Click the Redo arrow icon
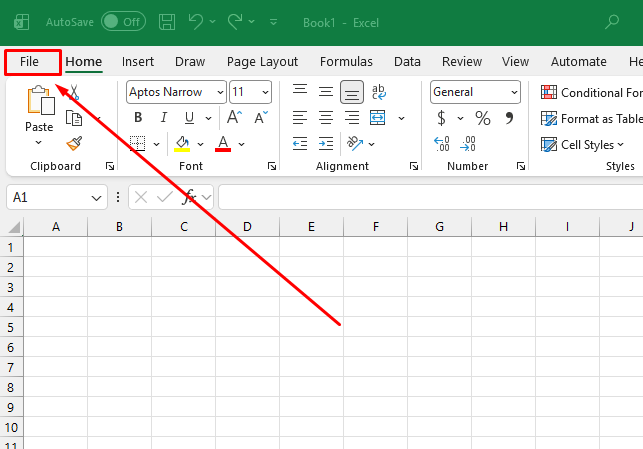 point(235,22)
